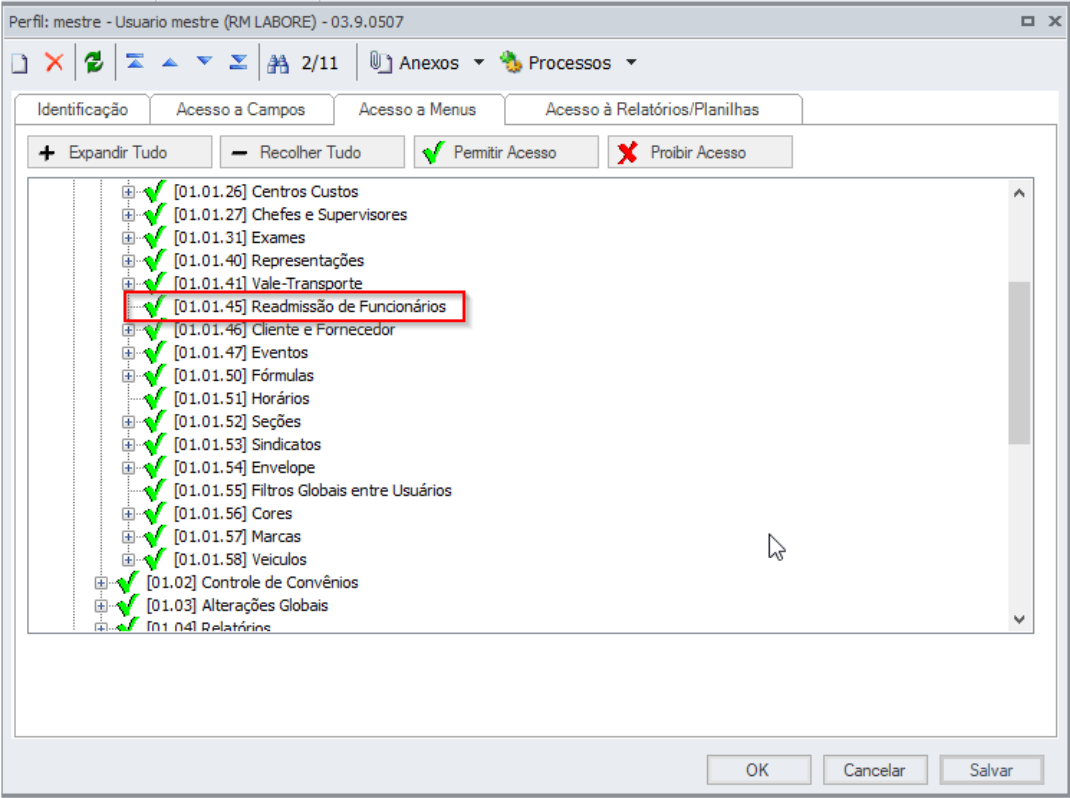
Task: Open the Acesso a Campos tab
Action: (241, 110)
